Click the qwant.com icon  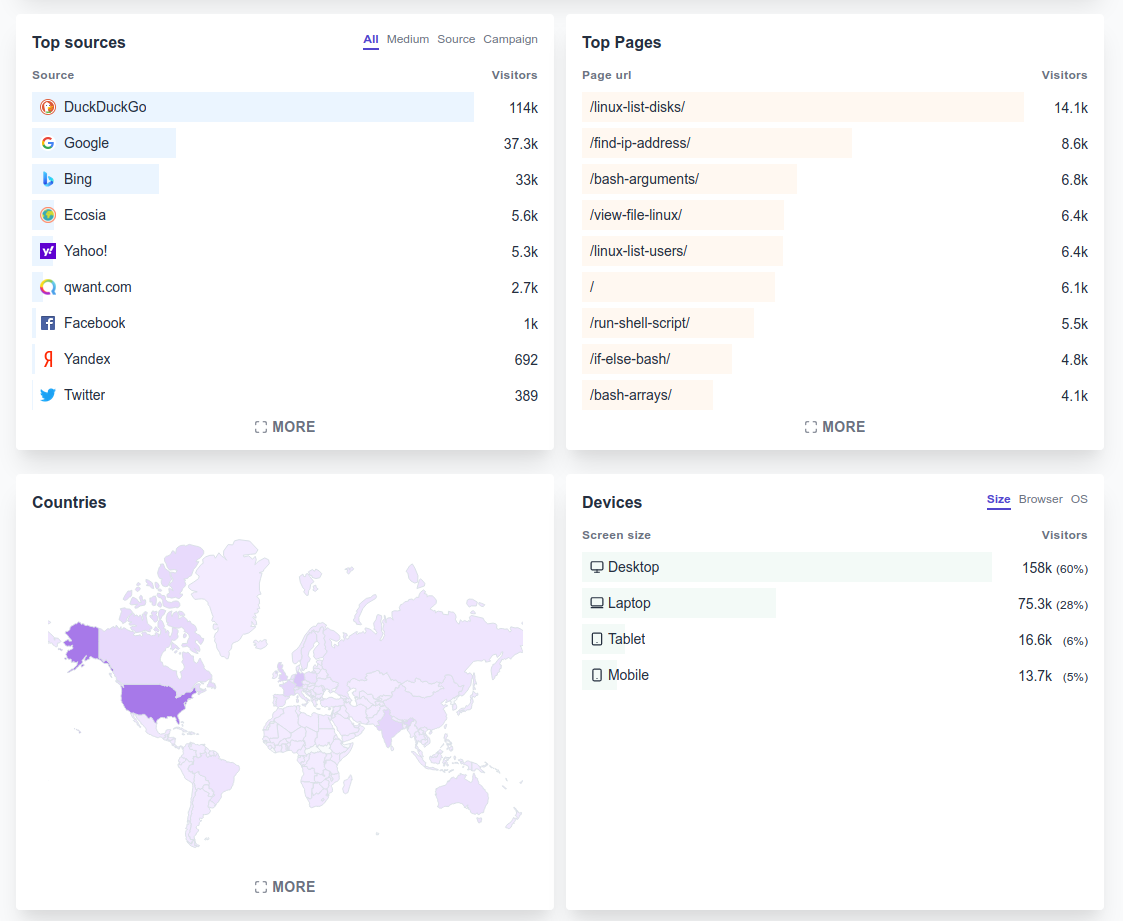[x=48, y=287]
